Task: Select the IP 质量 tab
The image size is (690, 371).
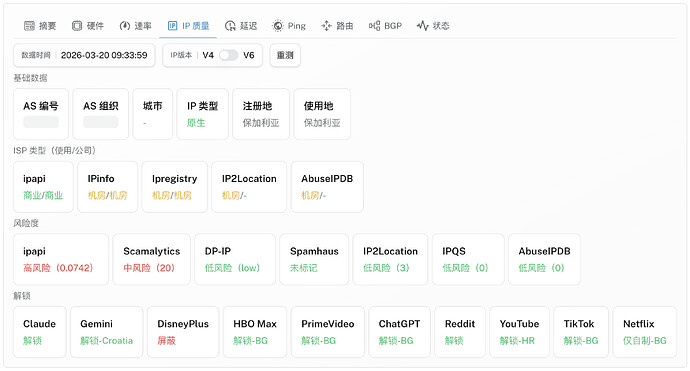Action: pyautogui.click(x=189, y=26)
